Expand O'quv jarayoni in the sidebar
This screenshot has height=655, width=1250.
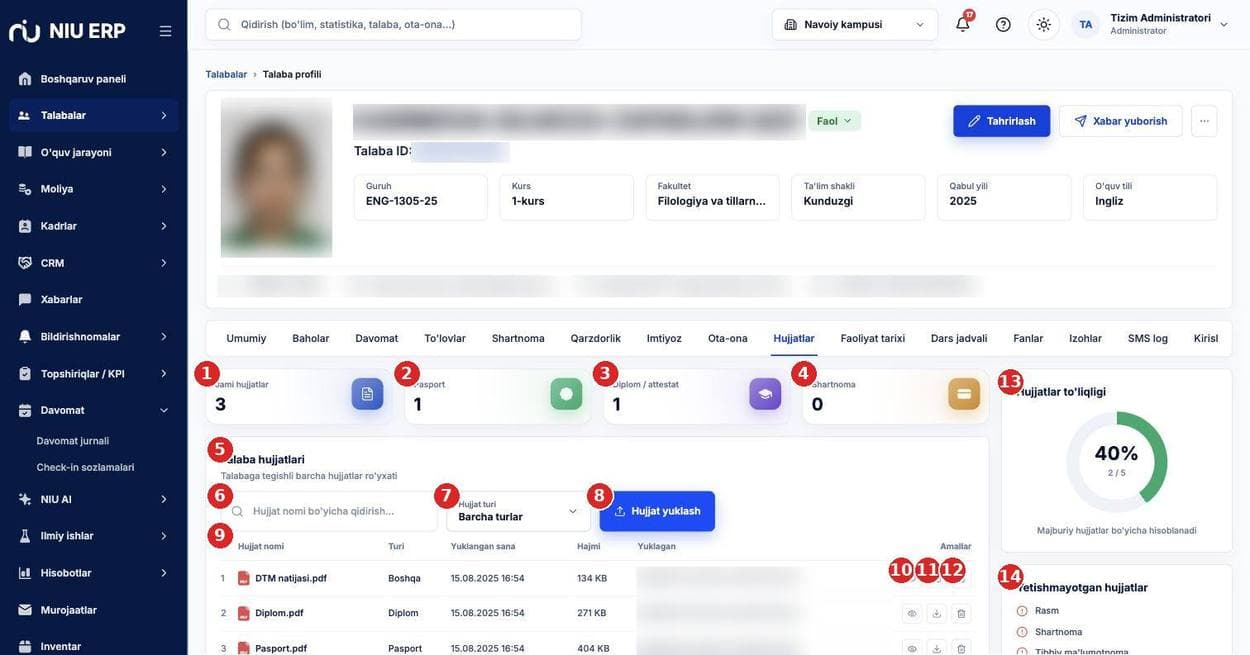coord(94,152)
